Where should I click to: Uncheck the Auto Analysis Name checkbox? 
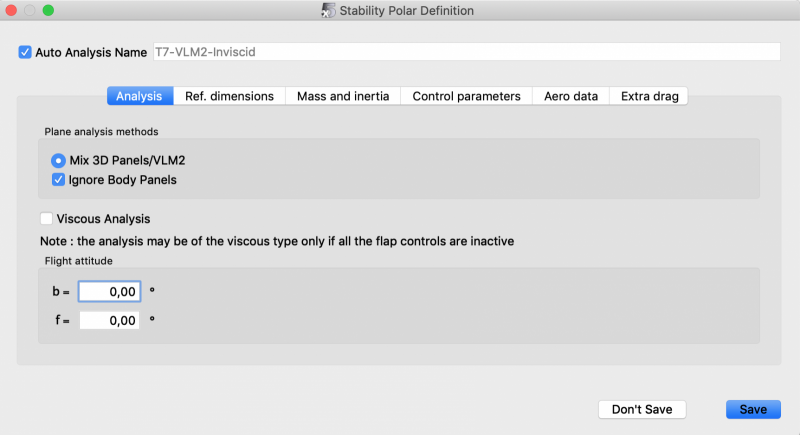pyautogui.click(x=25, y=52)
